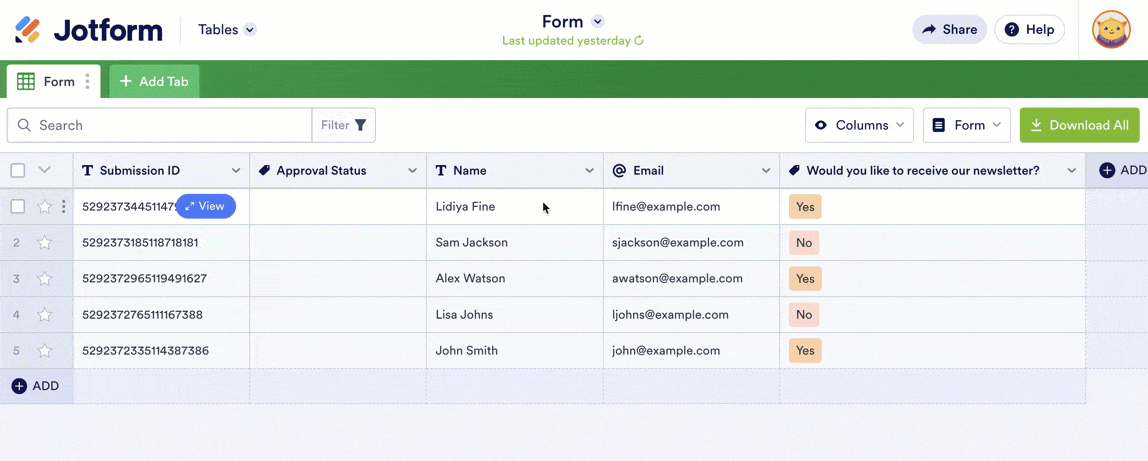Open the Email column header dropdown arrow
Screen dimensions: 1148x461
pos(766,171)
